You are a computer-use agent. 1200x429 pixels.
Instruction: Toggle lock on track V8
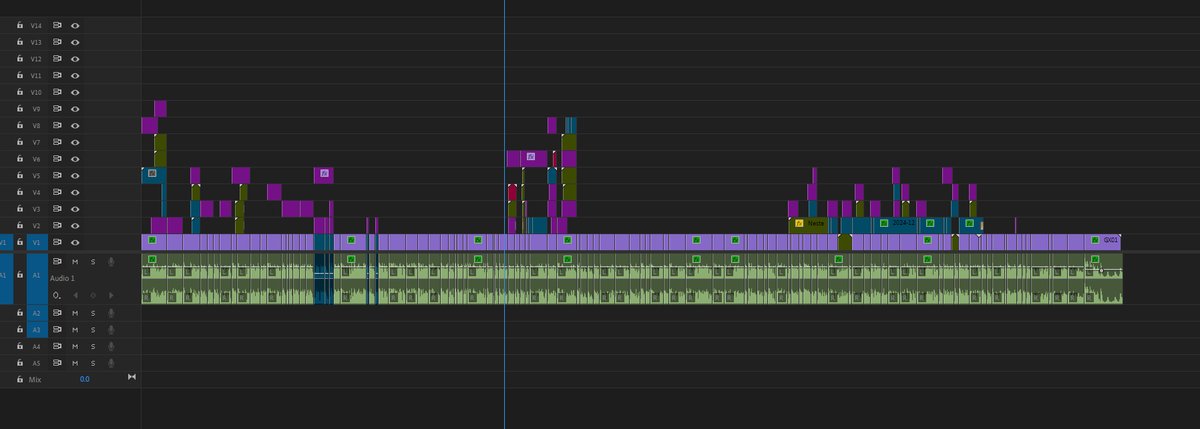(20, 125)
